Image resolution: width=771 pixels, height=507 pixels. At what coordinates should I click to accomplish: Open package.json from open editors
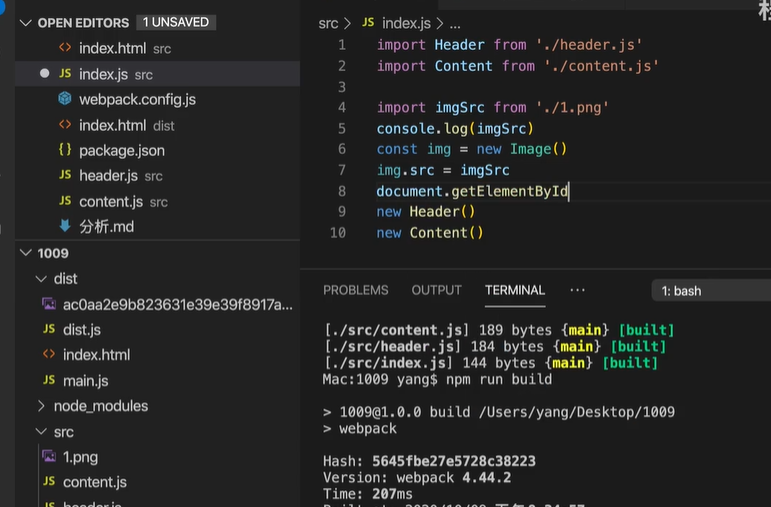(157, 150)
